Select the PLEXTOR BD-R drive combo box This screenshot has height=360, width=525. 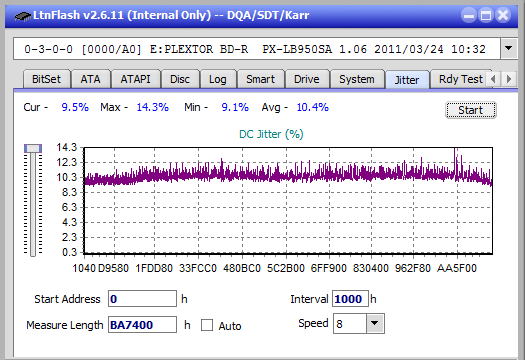click(x=257, y=49)
